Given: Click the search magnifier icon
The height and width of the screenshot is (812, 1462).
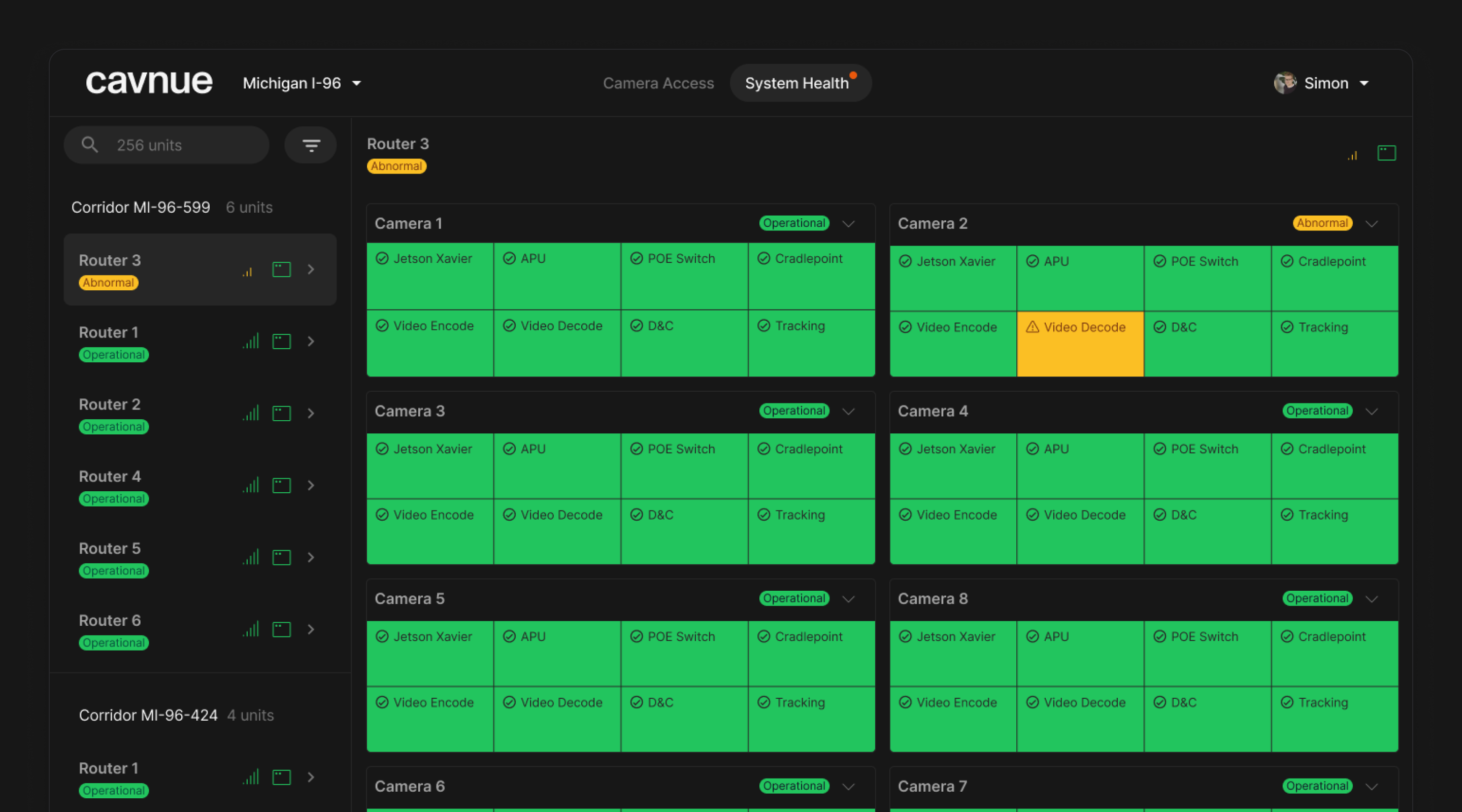Looking at the screenshot, I should tap(90, 145).
